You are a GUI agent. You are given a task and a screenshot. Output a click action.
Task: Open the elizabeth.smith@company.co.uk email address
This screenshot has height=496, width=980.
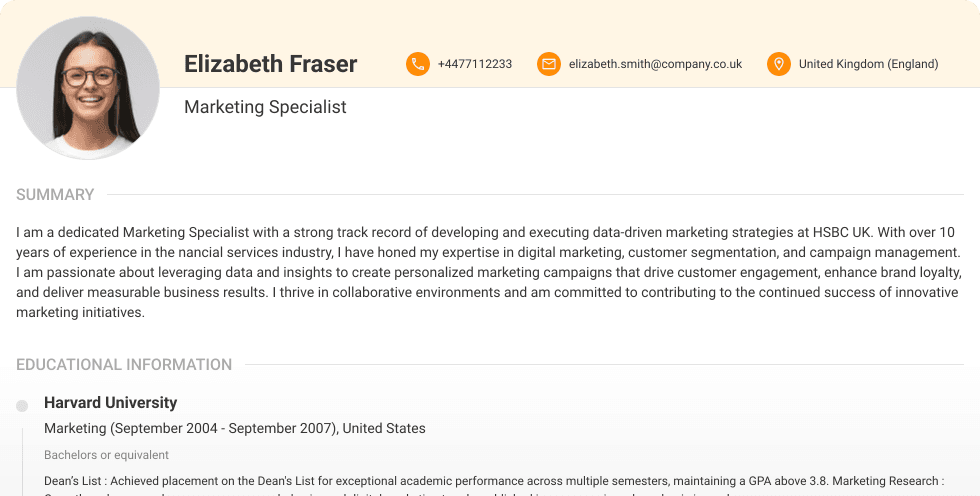coord(655,64)
